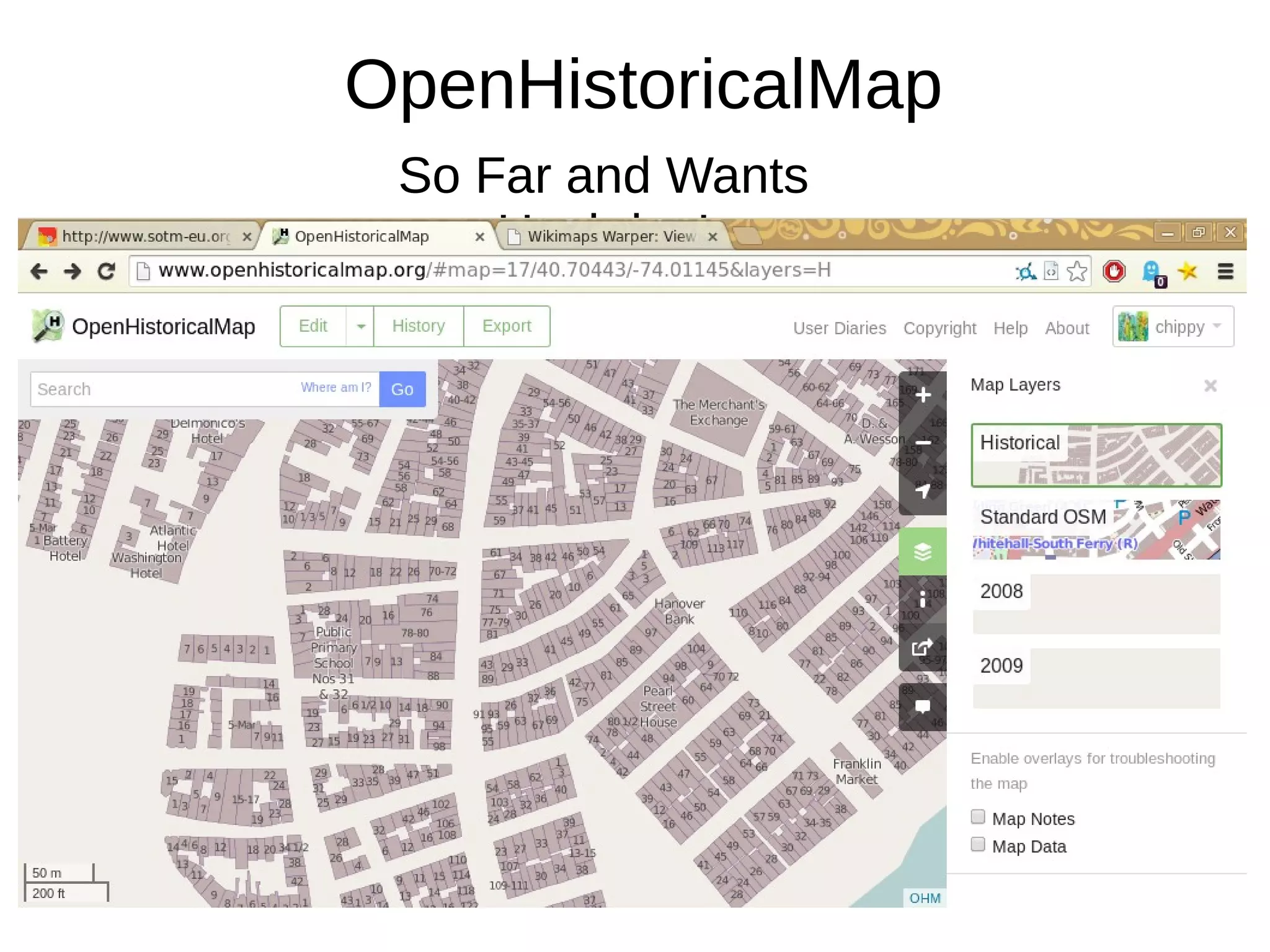Close the Wikimaps Warper tab

[x=713, y=237]
